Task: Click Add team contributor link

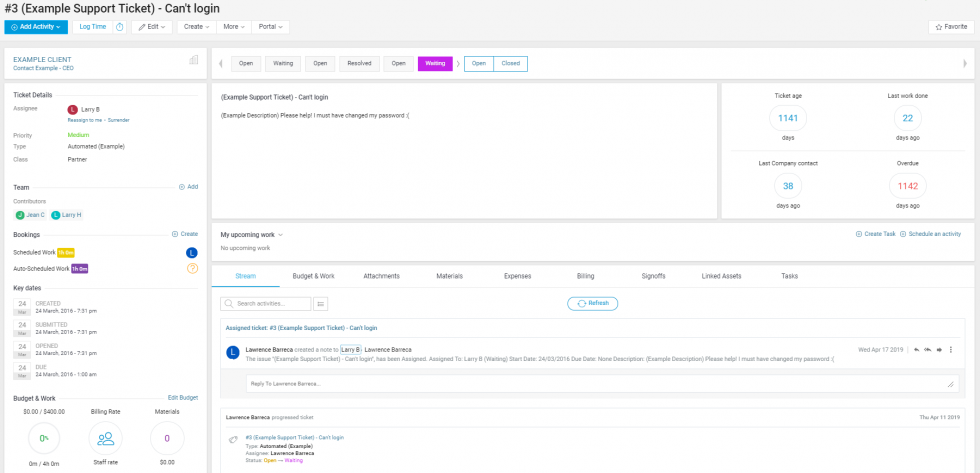Action: [189, 187]
